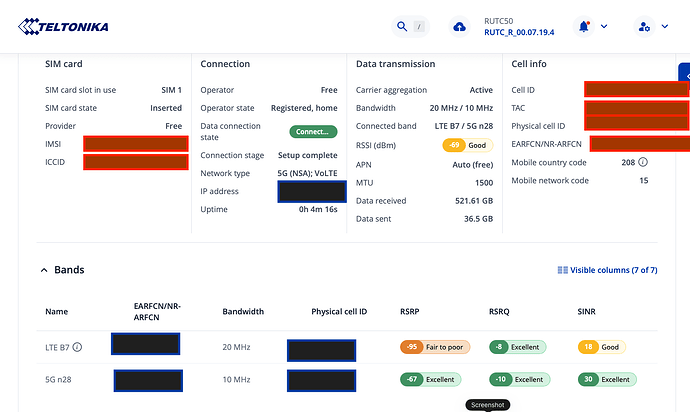Click the RSSI -69 Good indicator
This screenshot has height=412, width=690.
tap(467, 145)
